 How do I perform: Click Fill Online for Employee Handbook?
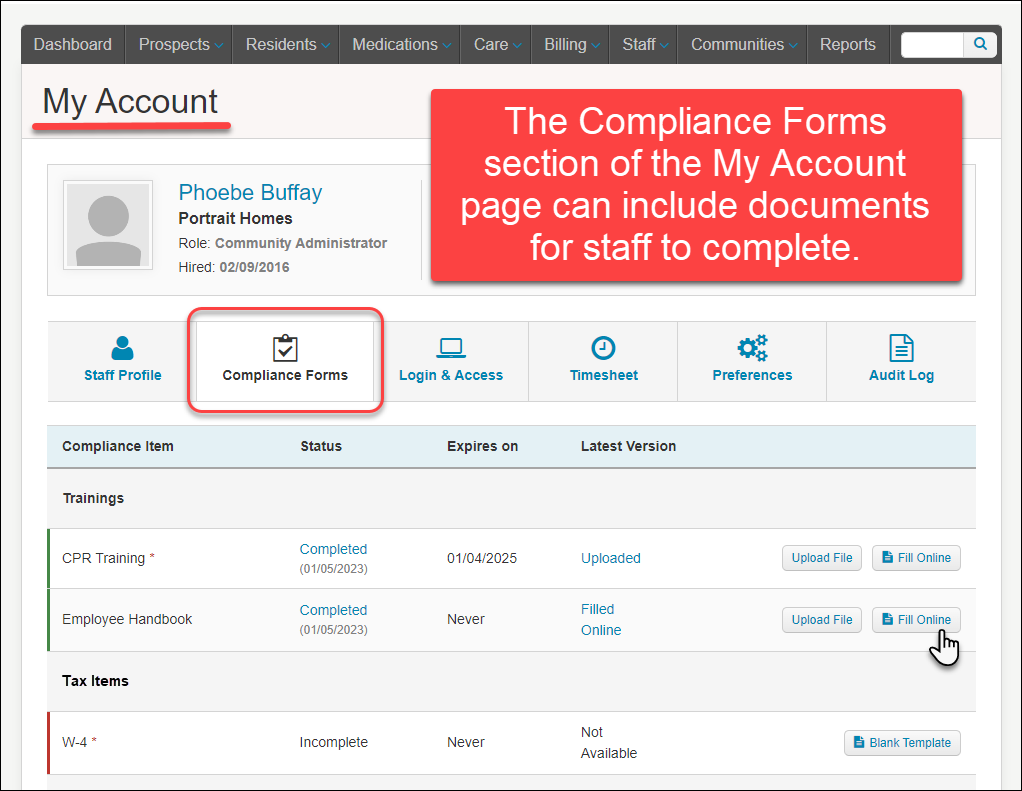(916, 620)
